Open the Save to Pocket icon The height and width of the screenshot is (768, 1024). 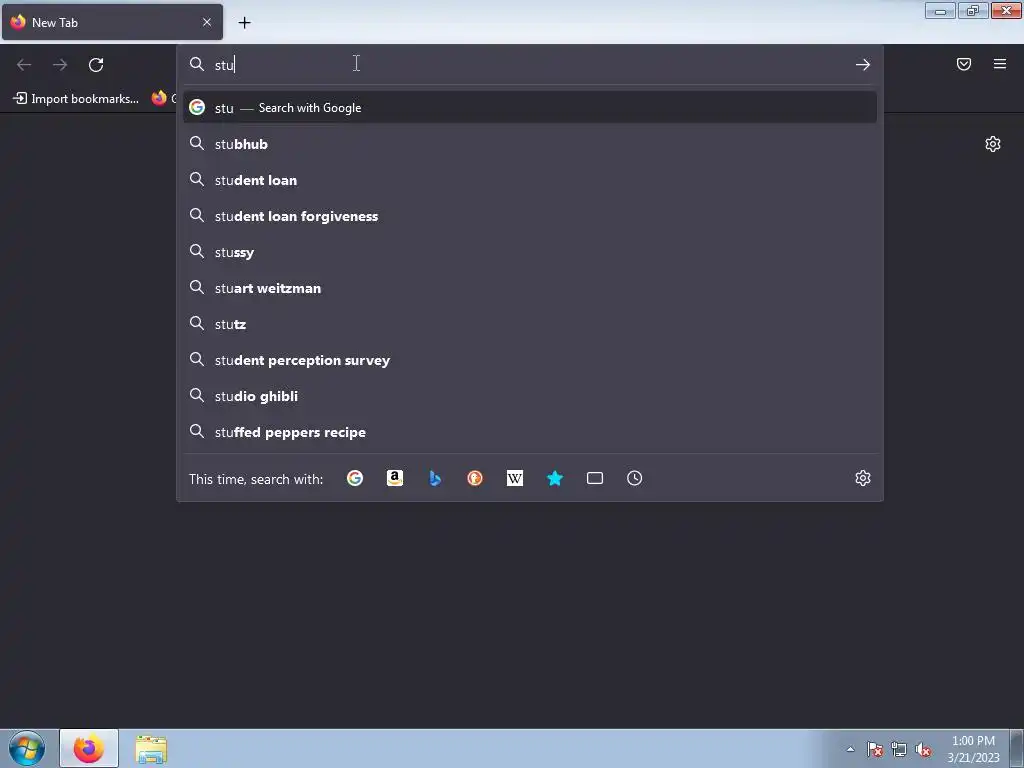point(964,64)
